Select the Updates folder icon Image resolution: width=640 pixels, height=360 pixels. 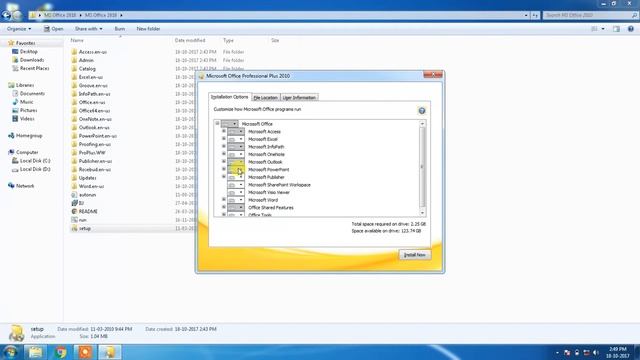coord(74,178)
